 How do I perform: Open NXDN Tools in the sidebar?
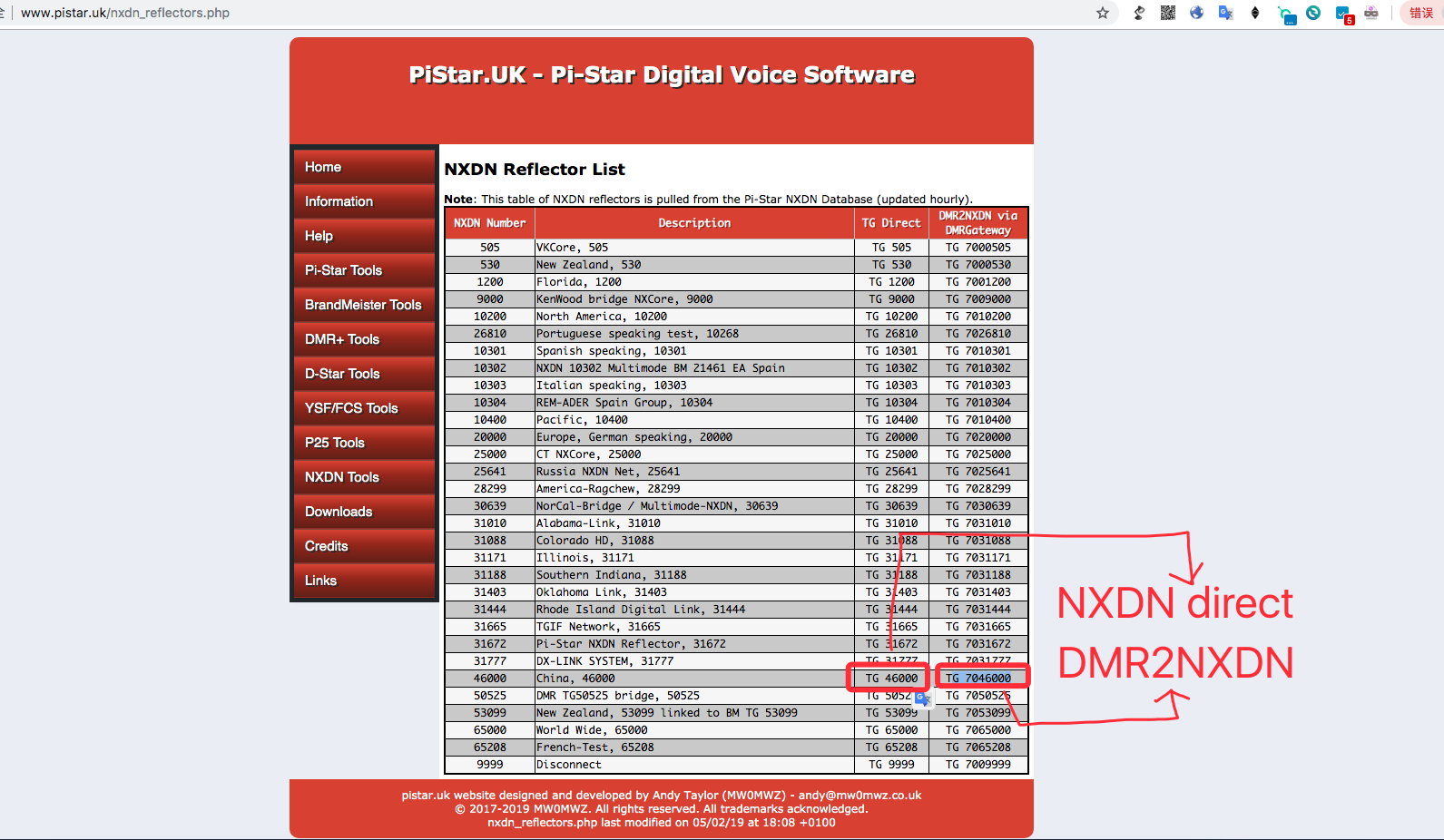tap(364, 477)
